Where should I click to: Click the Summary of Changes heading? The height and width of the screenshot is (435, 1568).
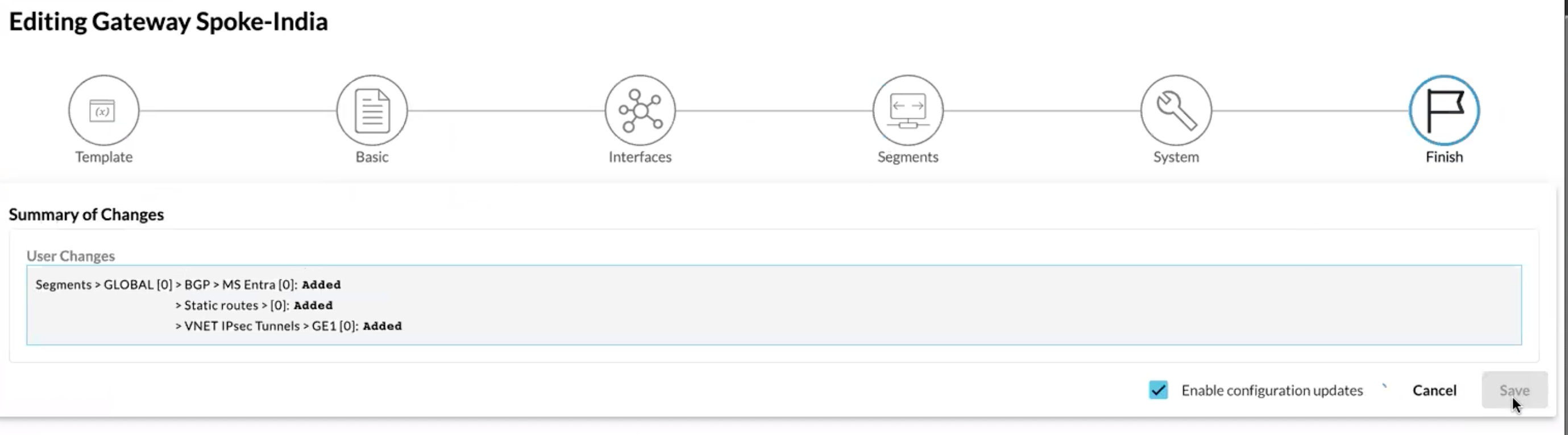(x=86, y=214)
